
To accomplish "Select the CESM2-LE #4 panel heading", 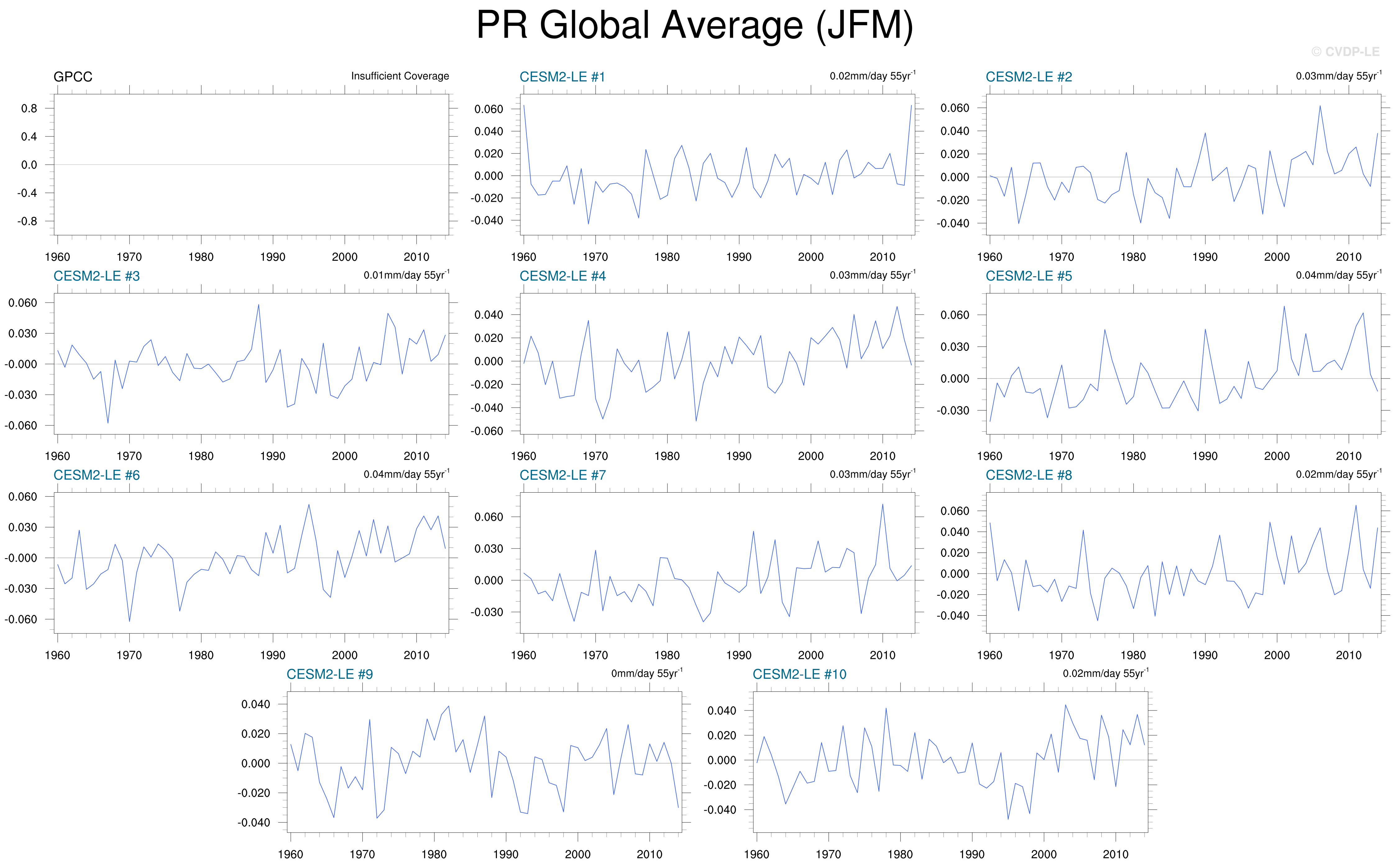I will [562, 276].
